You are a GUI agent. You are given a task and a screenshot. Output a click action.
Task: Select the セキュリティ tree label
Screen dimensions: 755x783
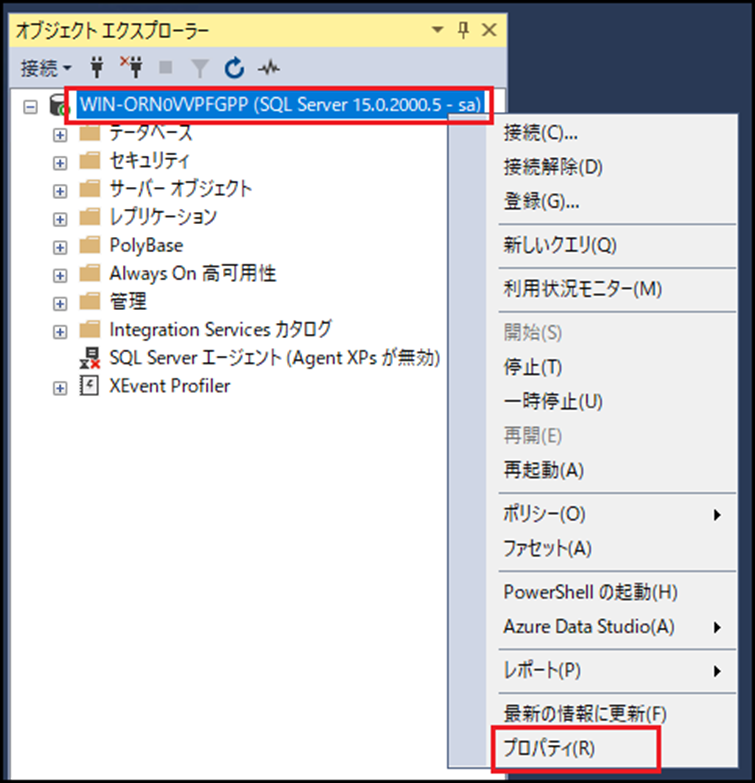coord(149,161)
